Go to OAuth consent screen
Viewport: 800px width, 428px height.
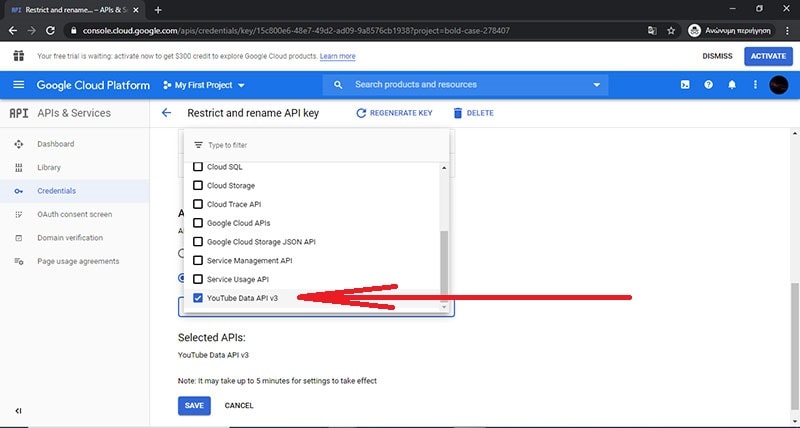point(74,214)
